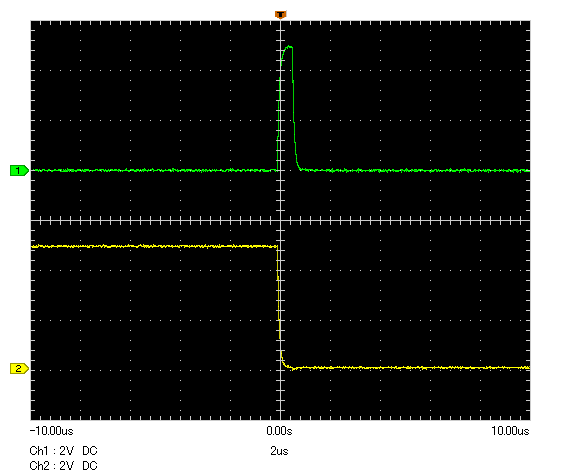
Task: Click the -10.00us time axis label
Action: coord(52,431)
